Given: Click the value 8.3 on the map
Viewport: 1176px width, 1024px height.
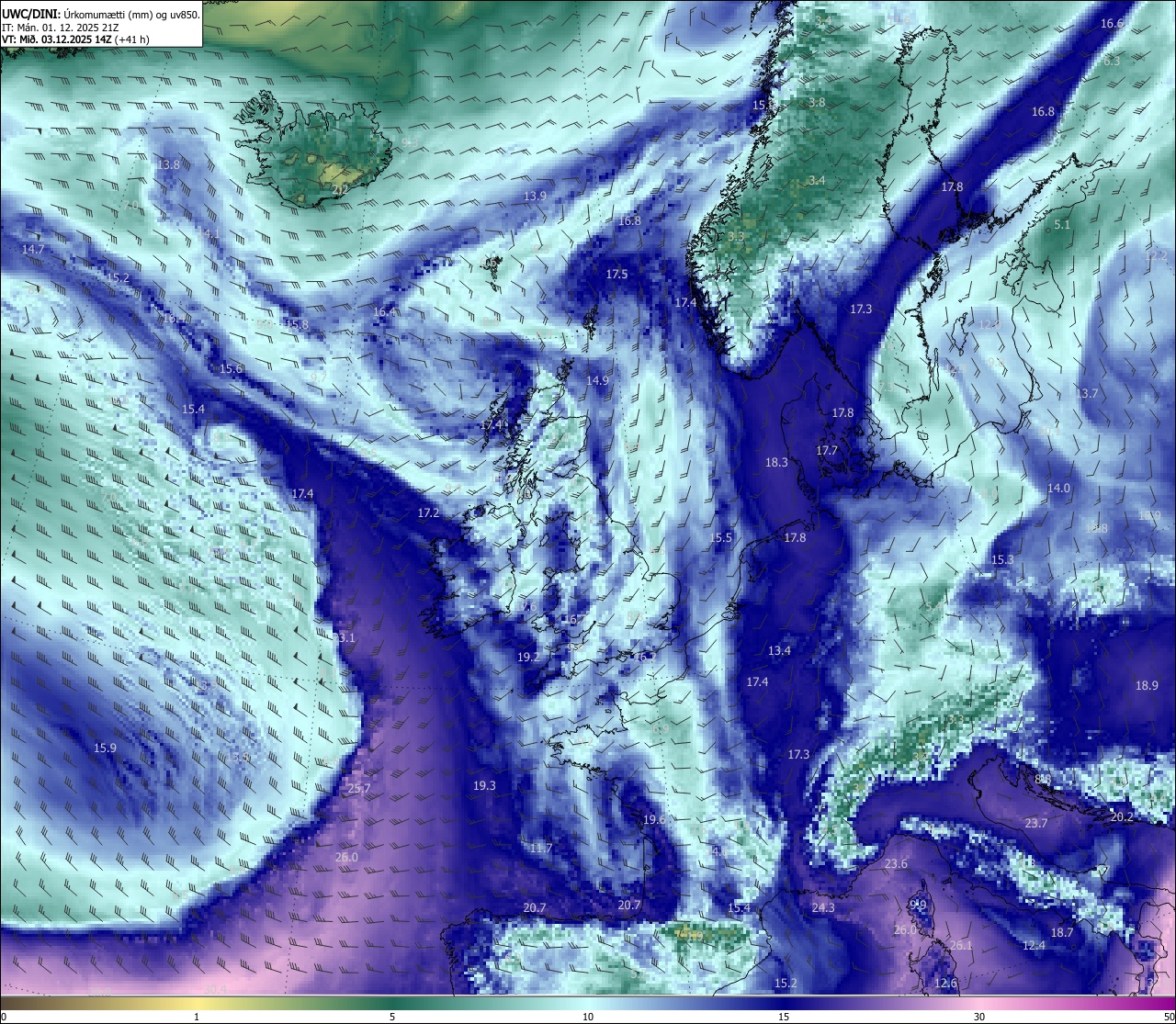Looking at the screenshot, I should point(1112,61).
